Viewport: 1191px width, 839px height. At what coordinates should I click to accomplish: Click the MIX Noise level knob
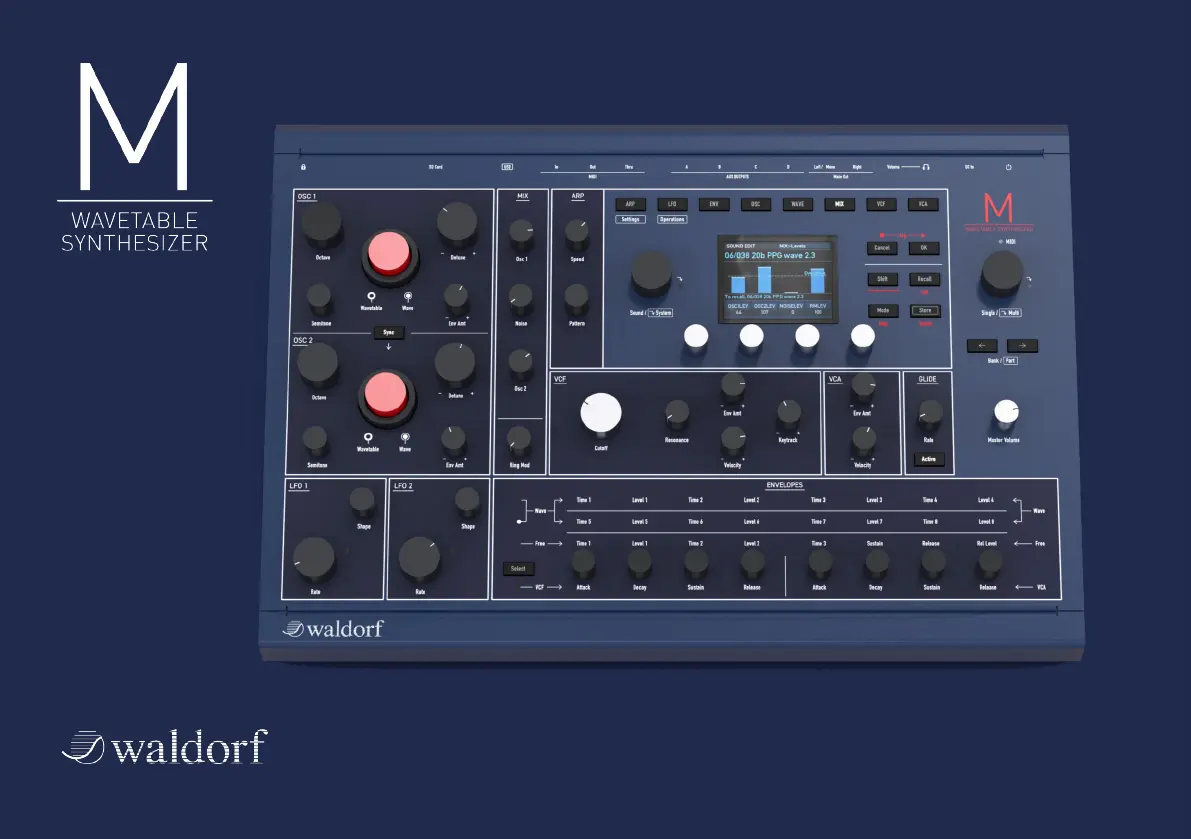(520, 298)
